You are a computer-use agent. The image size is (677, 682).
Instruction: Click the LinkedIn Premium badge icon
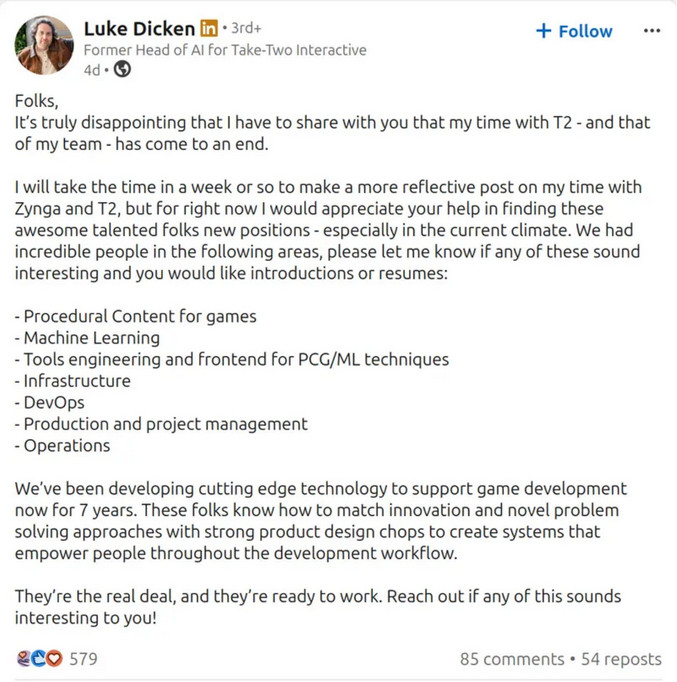pos(208,29)
